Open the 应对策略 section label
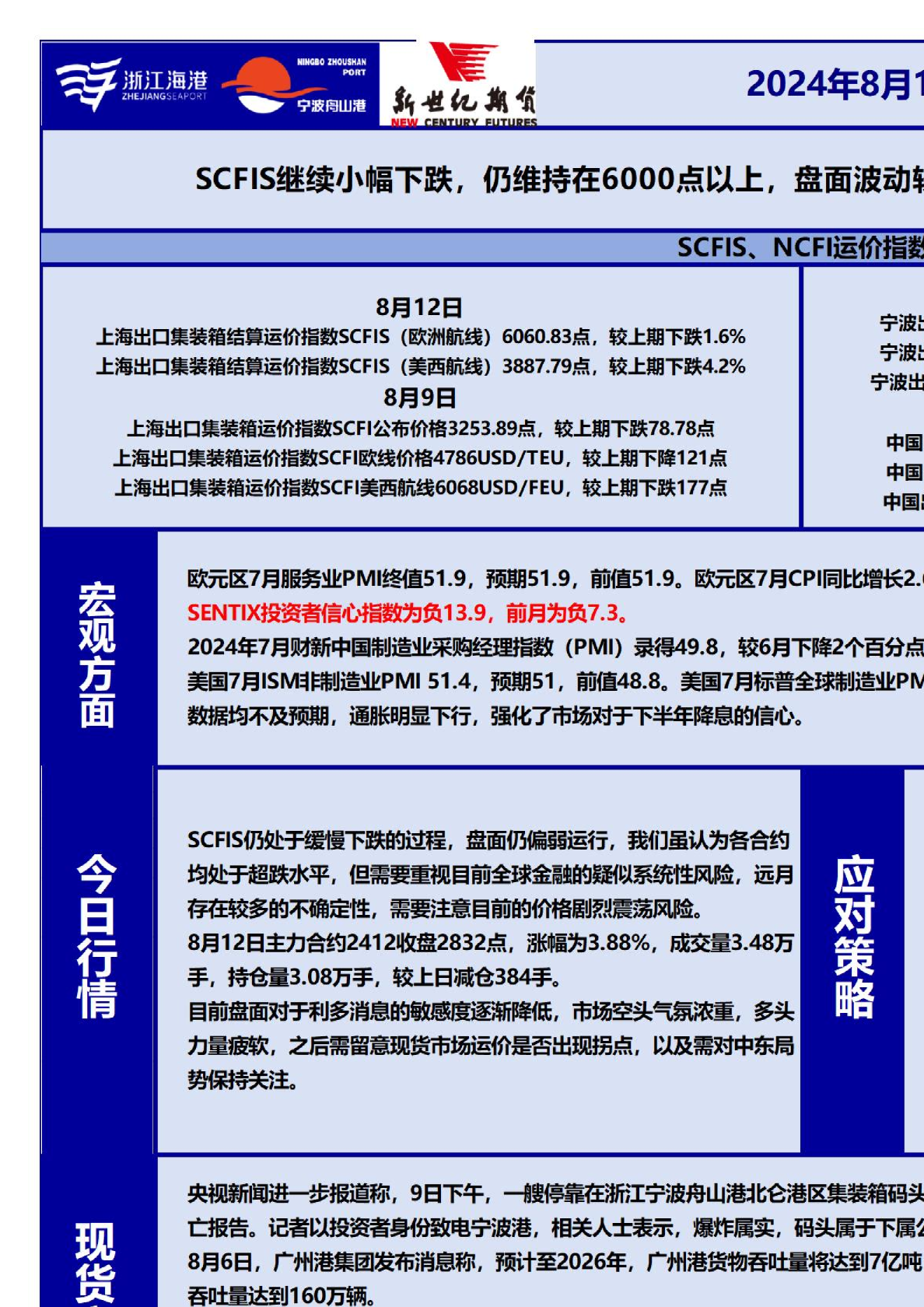Viewport: 924px width, 1307px height. 853,937
